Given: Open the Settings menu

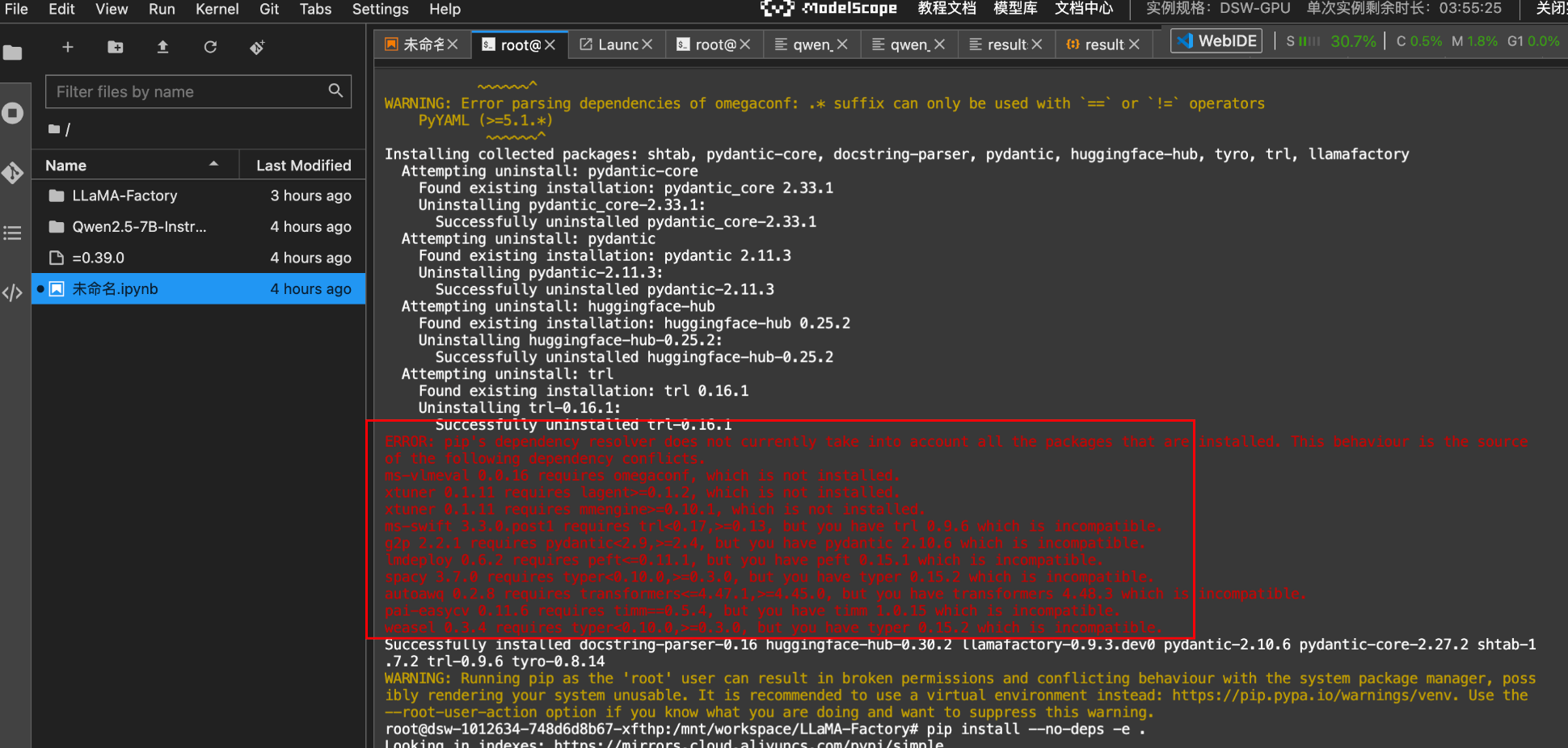Looking at the screenshot, I should click(x=380, y=9).
